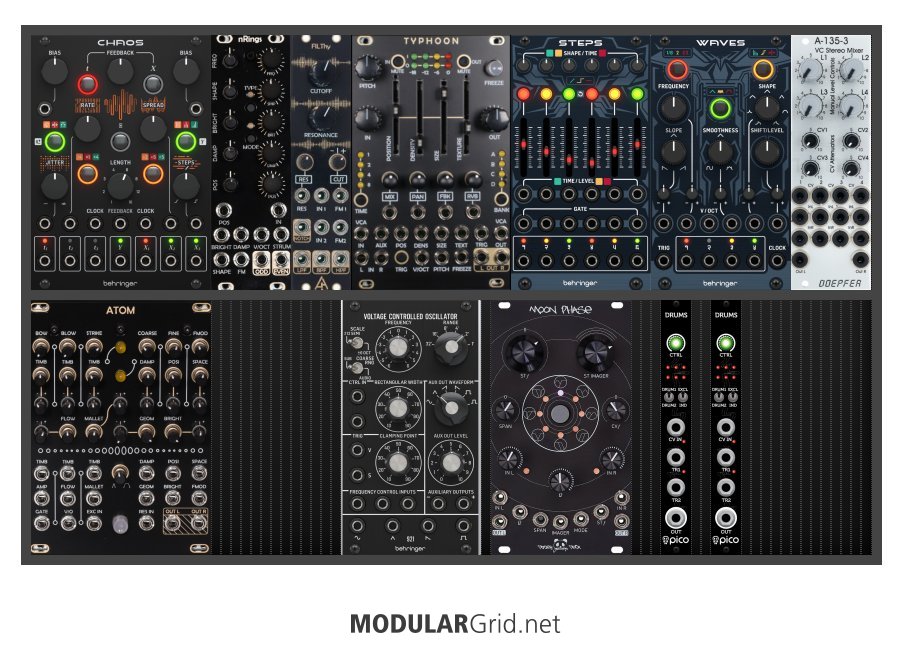The width and height of the screenshot is (912, 645).
Task: Toggle the output Mute button on Typhoon
Action: [464, 61]
